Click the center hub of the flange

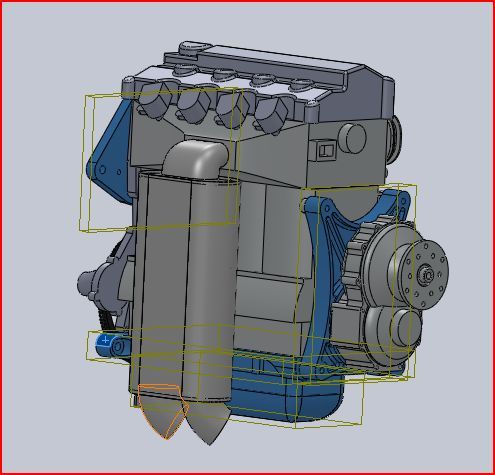(427, 275)
